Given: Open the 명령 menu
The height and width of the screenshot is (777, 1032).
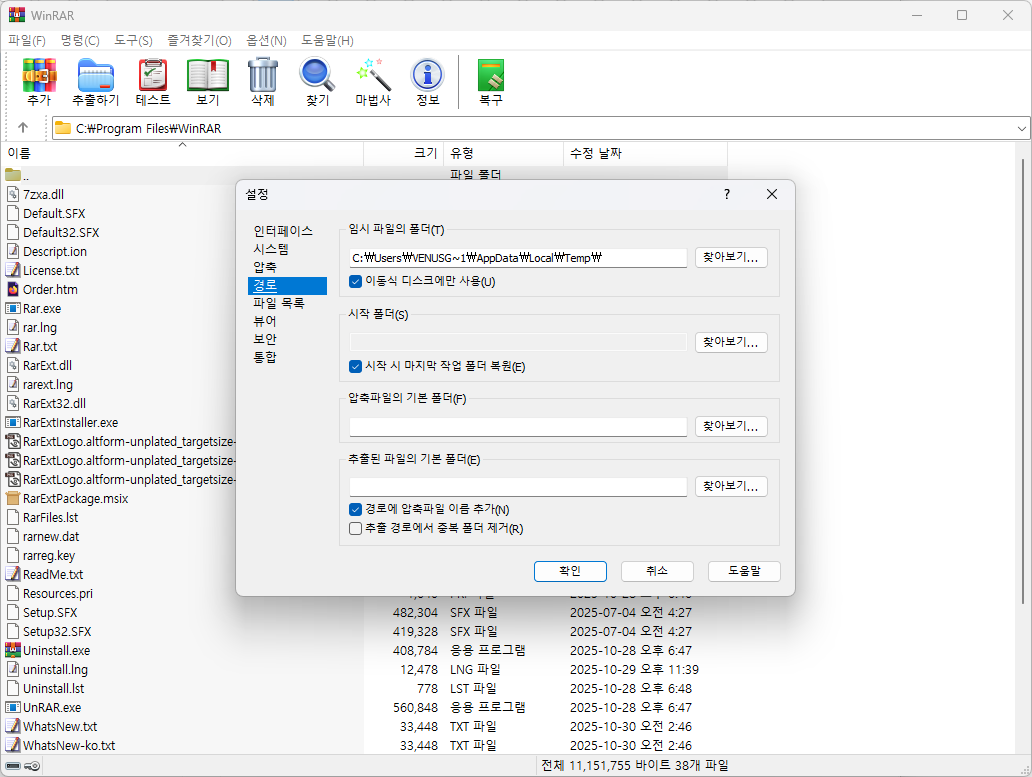Looking at the screenshot, I should (x=80, y=41).
